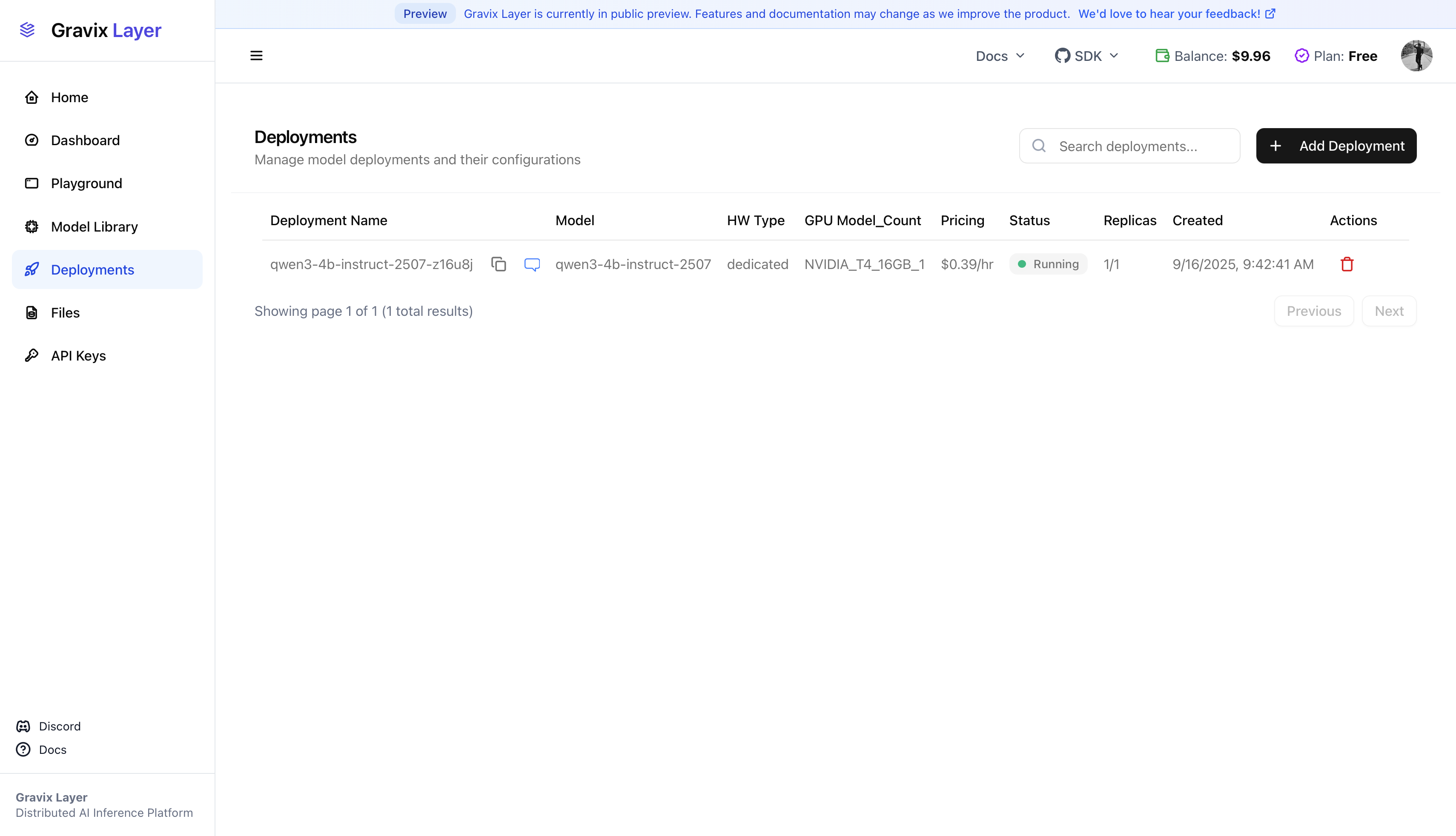Open Home in the sidebar
Viewport: 1456px width, 836px height.
(x=69, y=97)
